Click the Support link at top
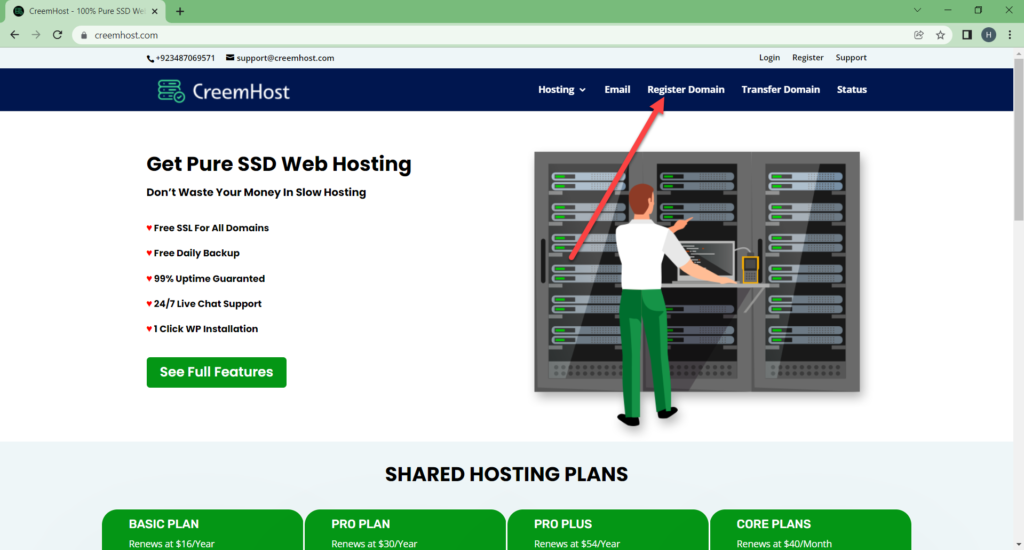Screen dimensions: 1024x550 (851, 57)
